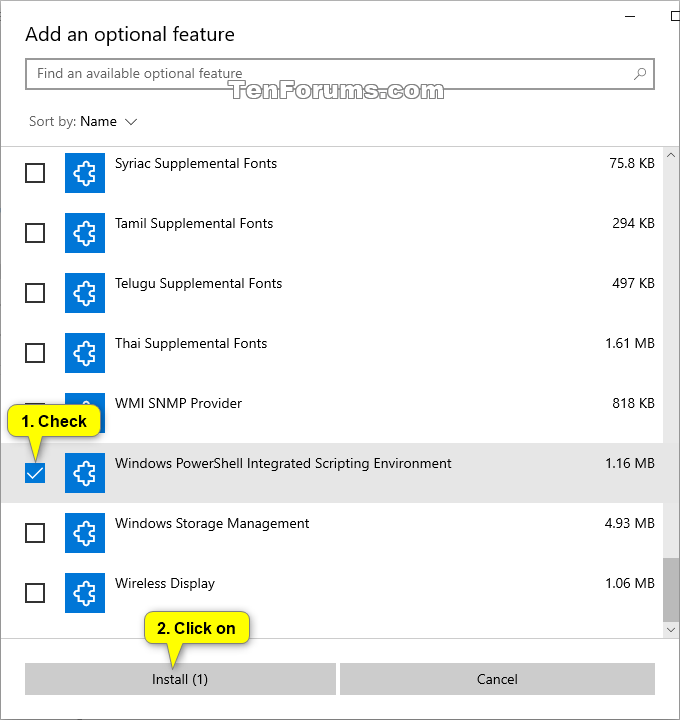The image size is (680, 720).
Task: Click the Tamil Supplemental Fonts puzzle icon
Action: coord(85,233)
